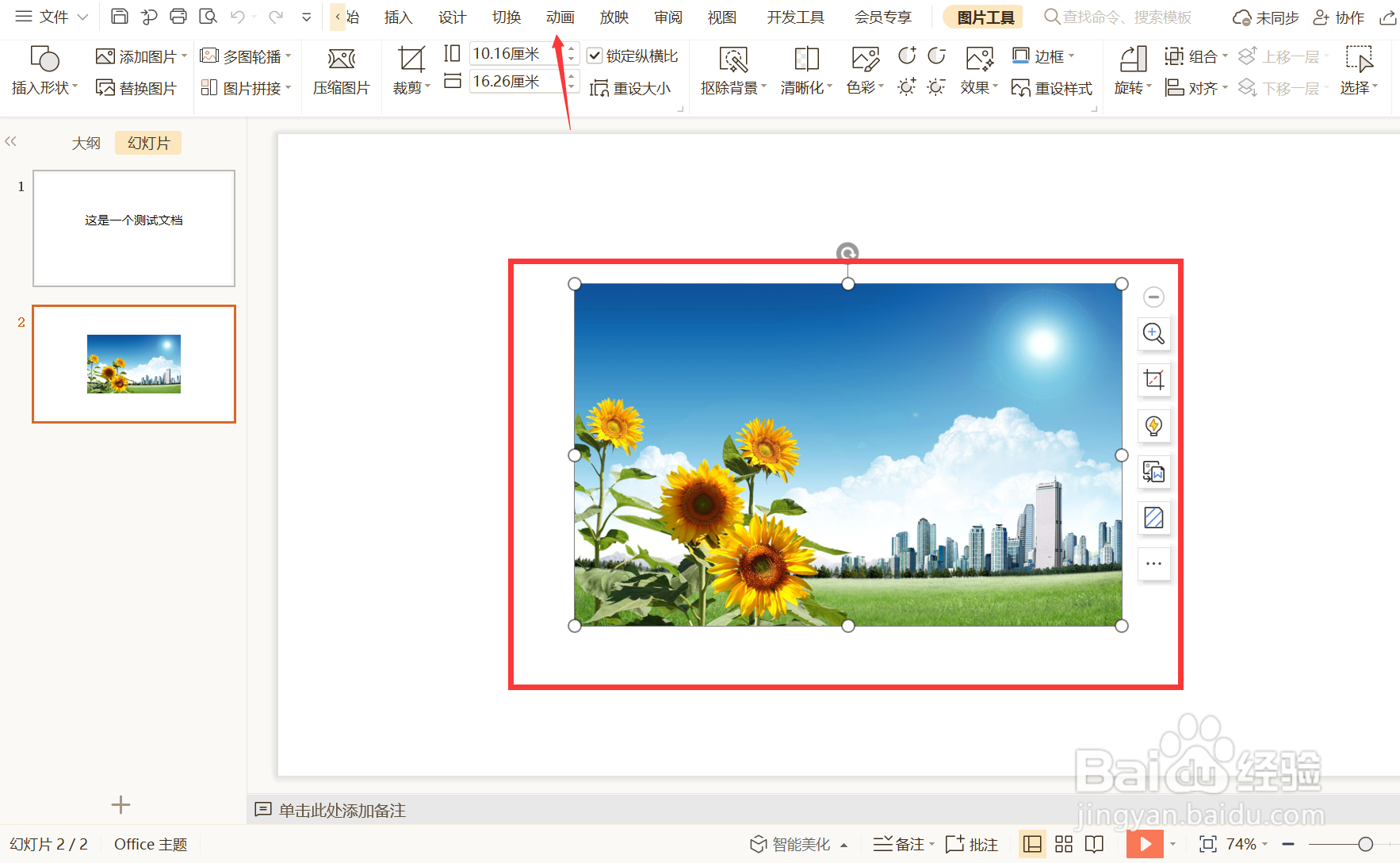Expand the 对齐 align dropdown
The width and height of the screenshot is (1400, 863).
point(1225,87)
